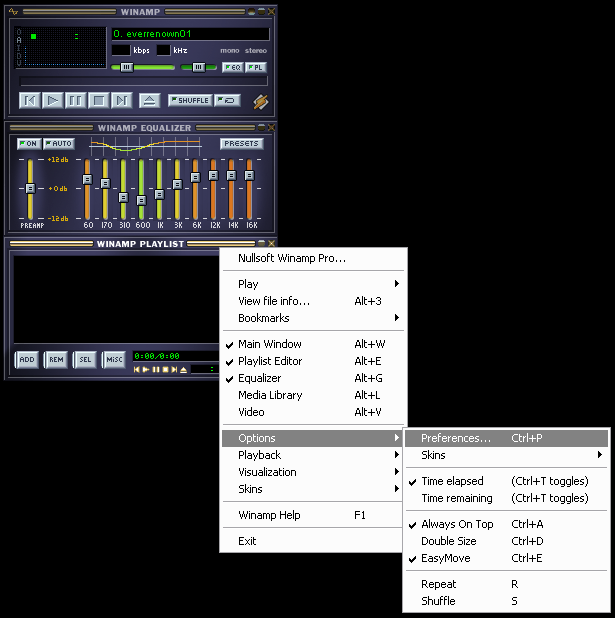This screenshot has height=618, width=615.
Task: Click Previous track button in main window
Action: coord(30,101)
